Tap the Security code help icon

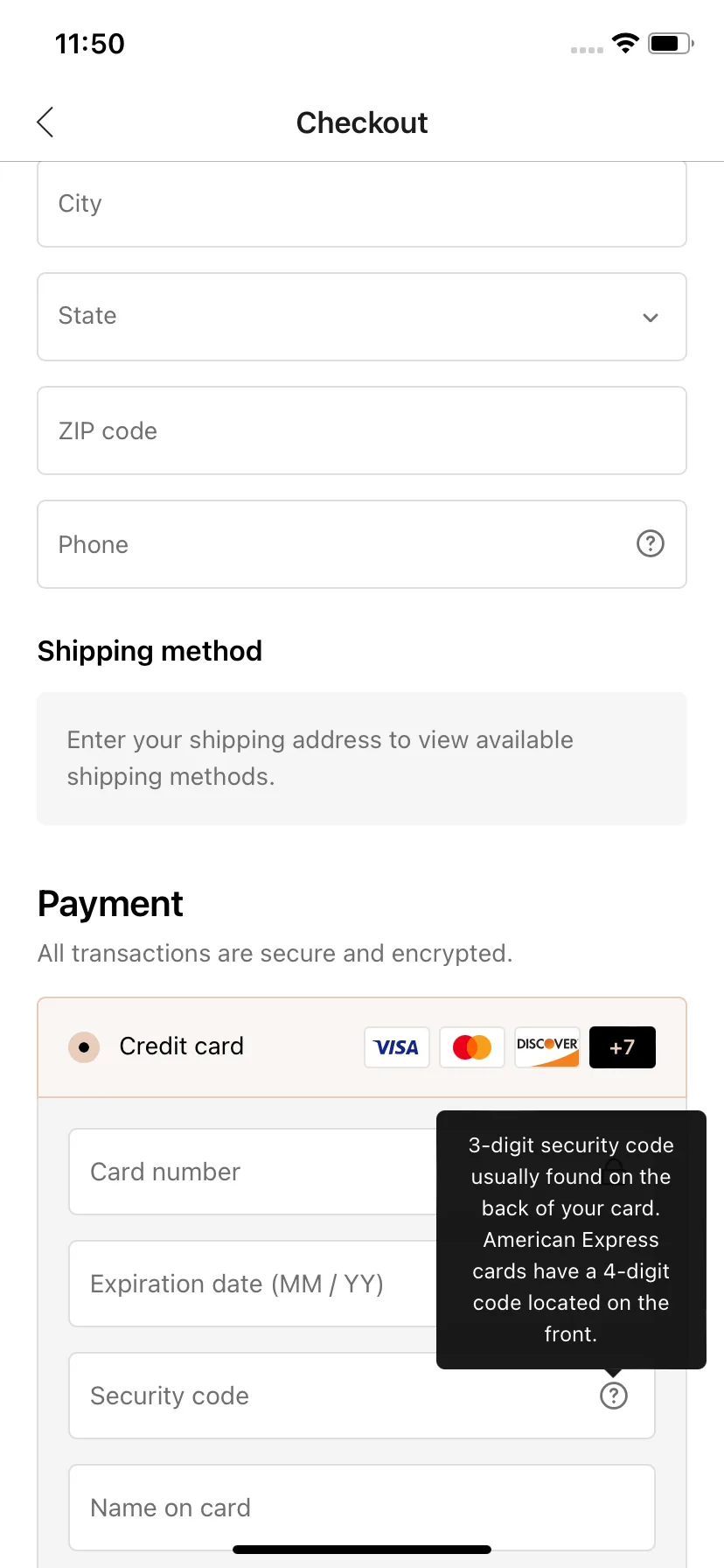(x=613, y=1396)
